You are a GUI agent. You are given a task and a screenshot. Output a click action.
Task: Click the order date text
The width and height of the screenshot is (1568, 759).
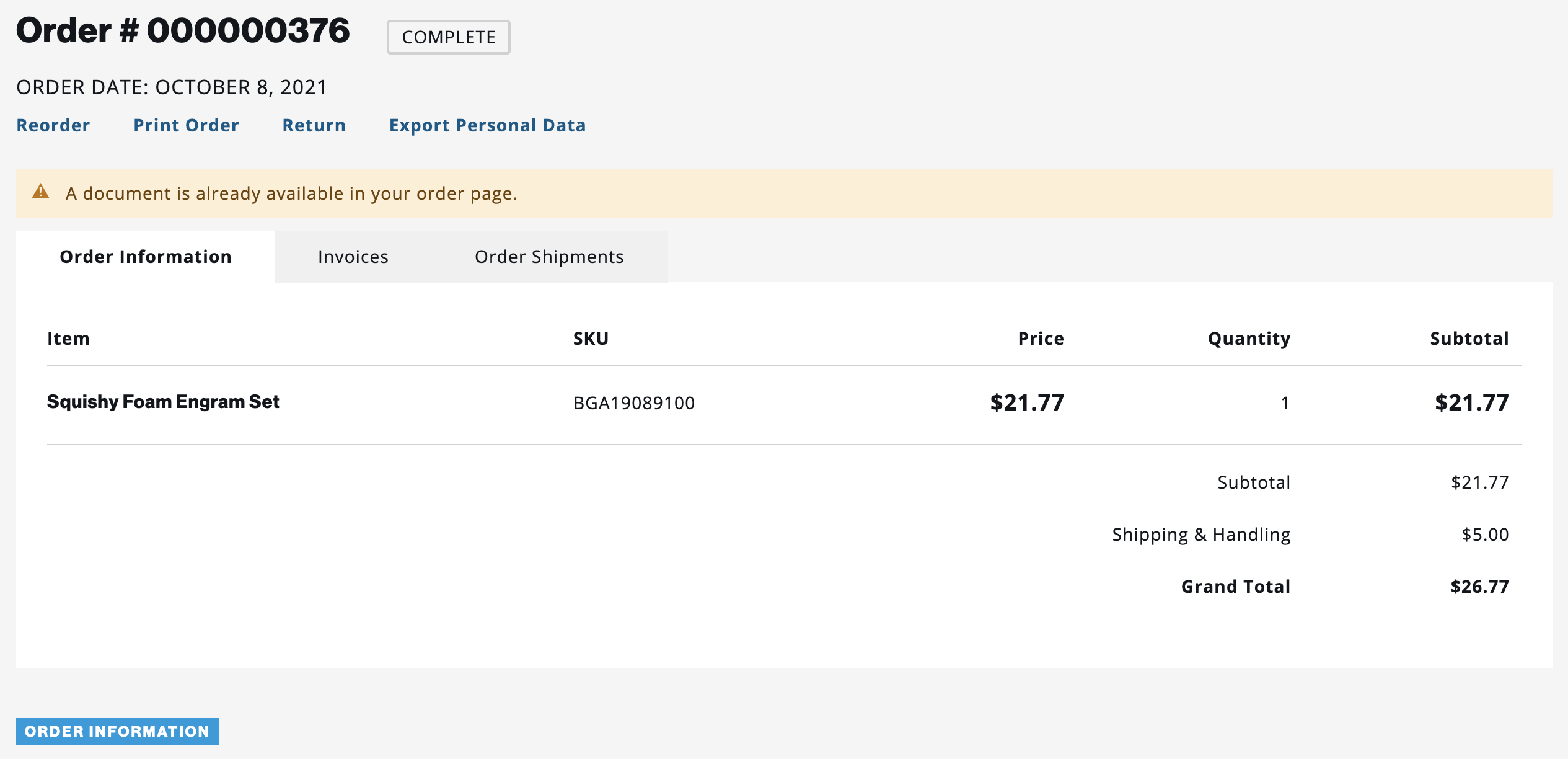pos(171,87)
